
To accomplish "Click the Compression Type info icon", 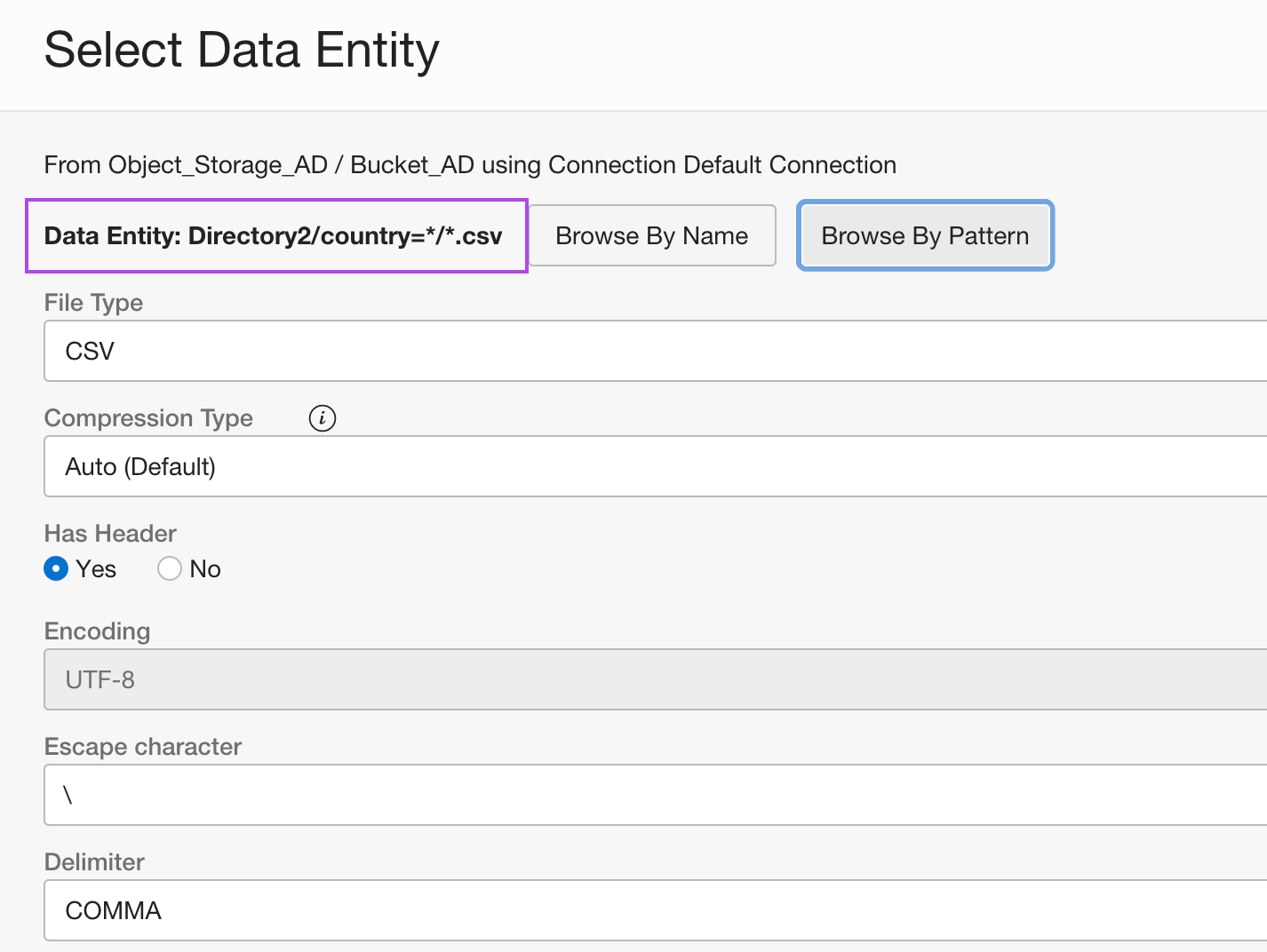I will (322, 418).
